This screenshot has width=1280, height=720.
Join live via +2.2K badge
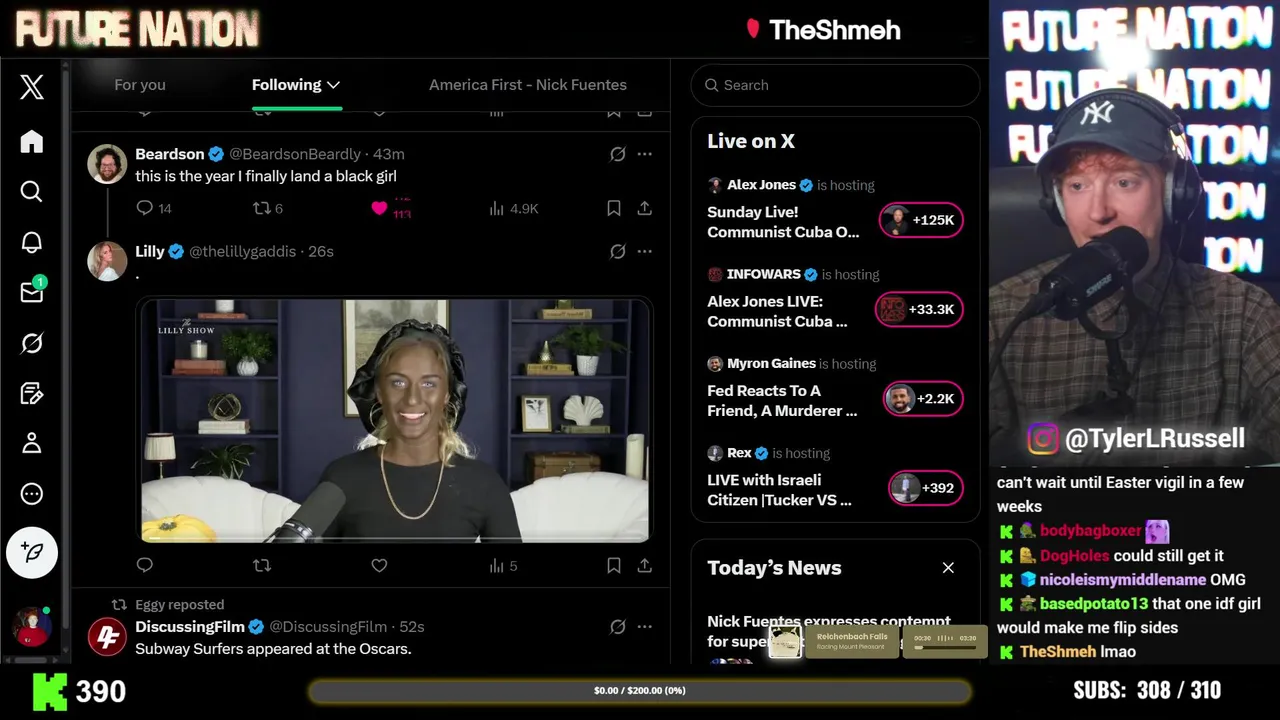pyautogui.click(x=923, y=398)
